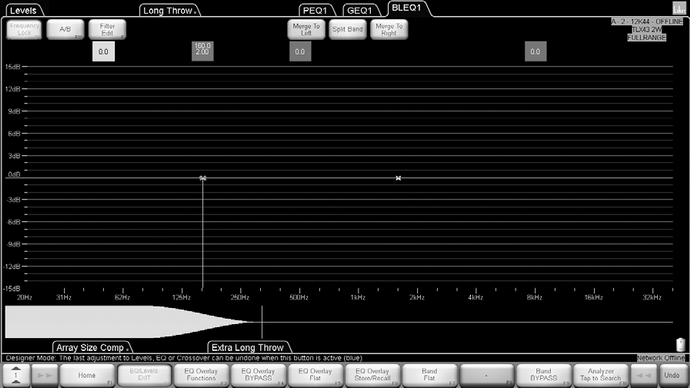
Task: Click the Undo button
Action: [x=672, y=376]
